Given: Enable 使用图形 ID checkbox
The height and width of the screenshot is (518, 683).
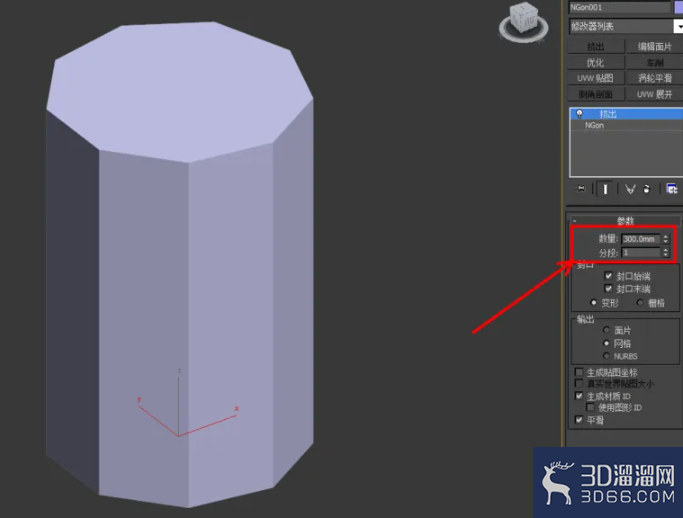Looking at the screenshot, I should point(590,407).
